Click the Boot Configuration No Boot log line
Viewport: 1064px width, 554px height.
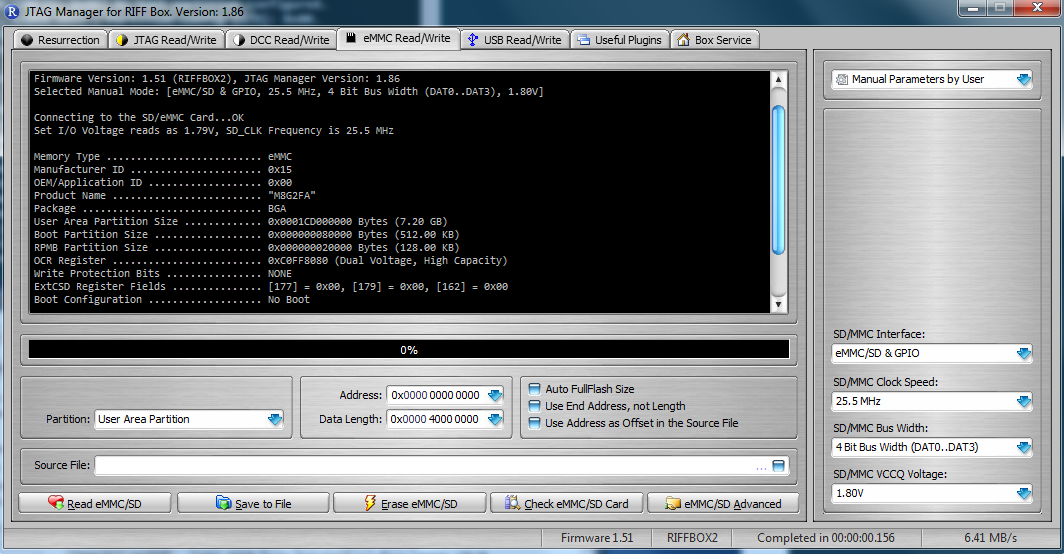tap(172, 299)
